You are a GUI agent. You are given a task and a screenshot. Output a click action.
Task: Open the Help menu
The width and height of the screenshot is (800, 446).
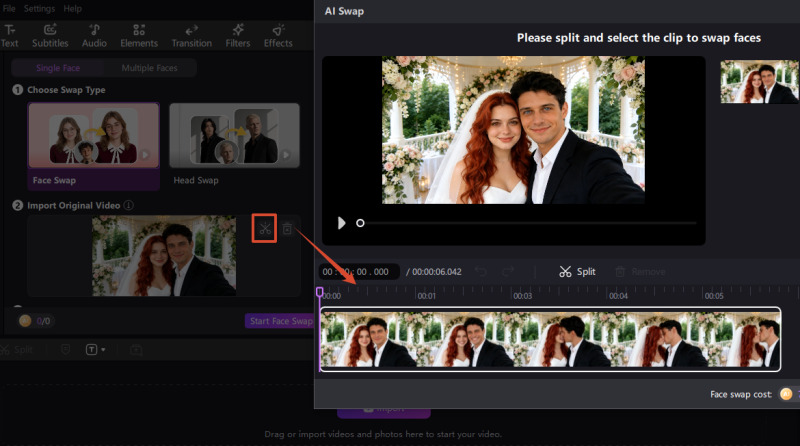[72, 9]
